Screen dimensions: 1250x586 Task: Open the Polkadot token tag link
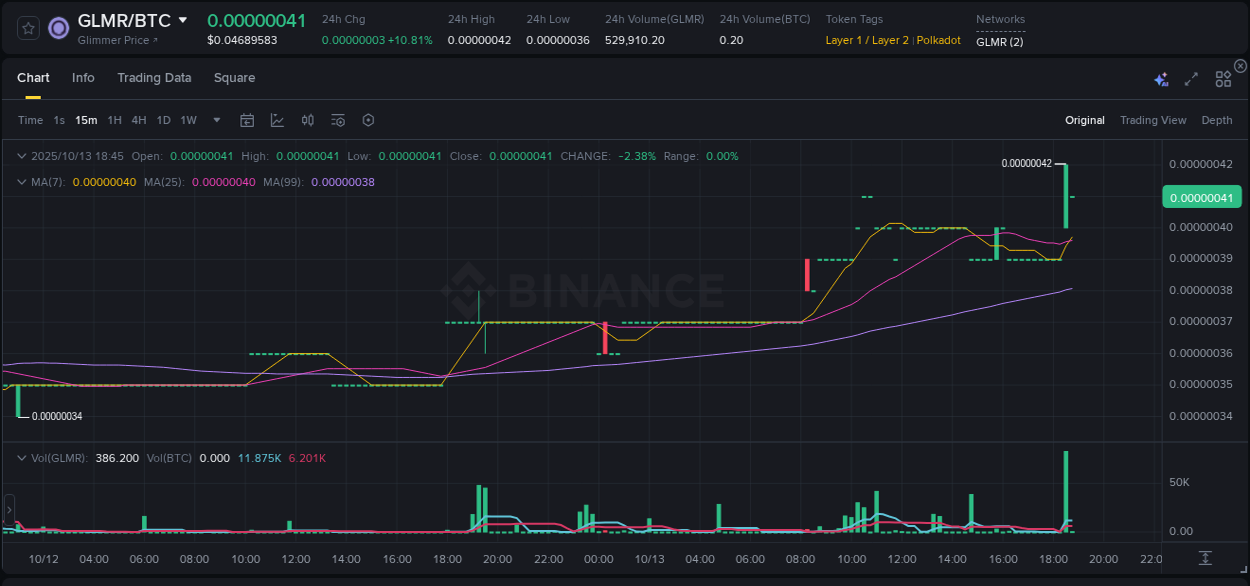pyautogui.click(x=938, y=40)
